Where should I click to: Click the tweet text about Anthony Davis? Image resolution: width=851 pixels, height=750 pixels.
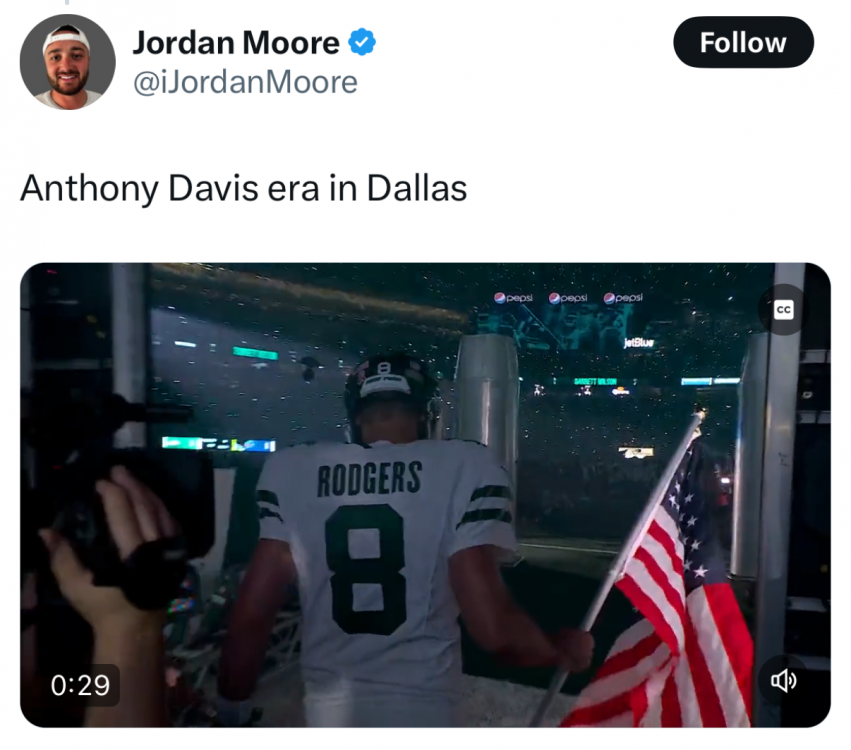pos(244,188)
